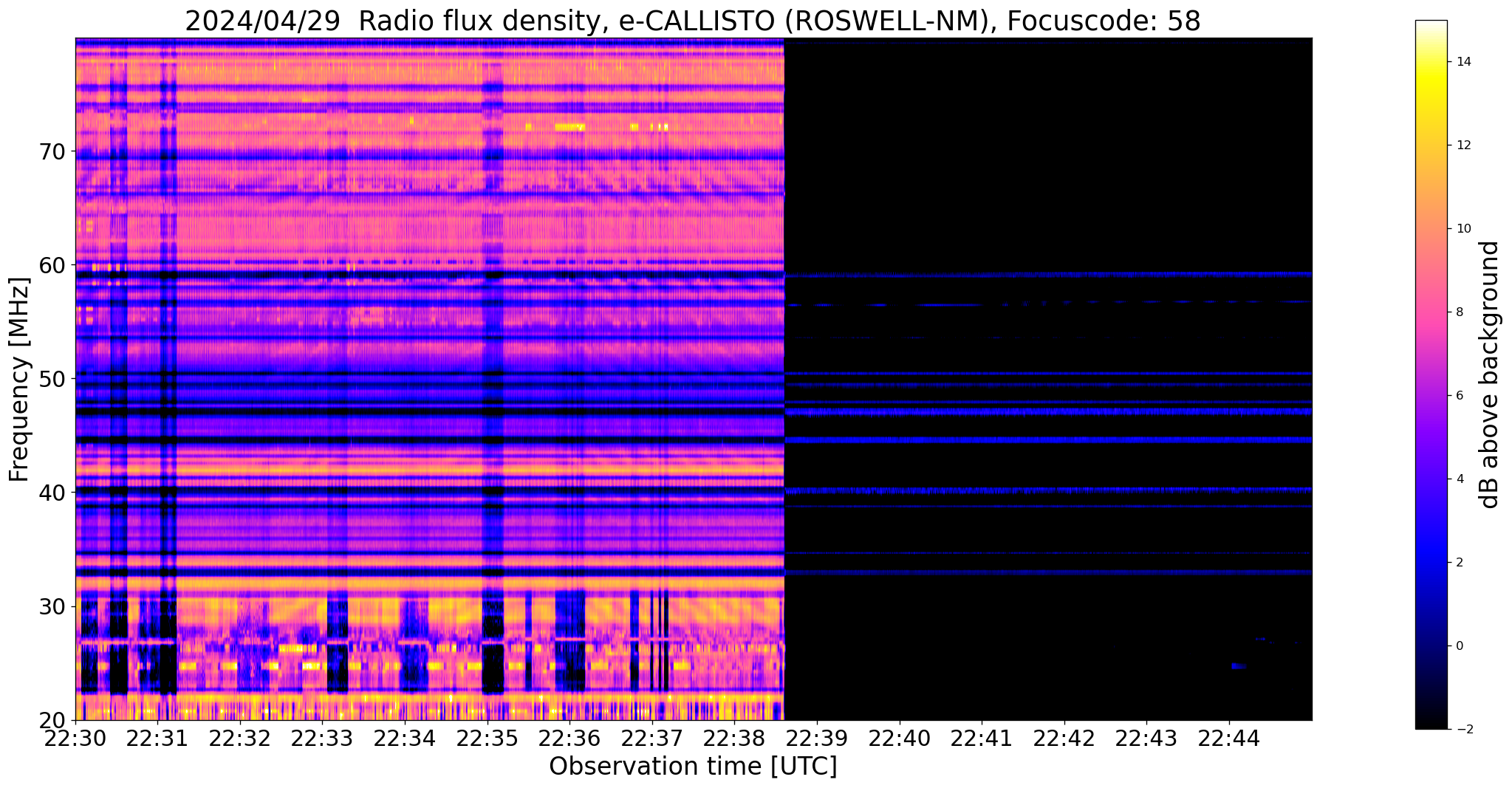The height and width of the screenshot is (788, 1512).
Task: Click the colorbar tick label 4
Action: click(1458, 479)
